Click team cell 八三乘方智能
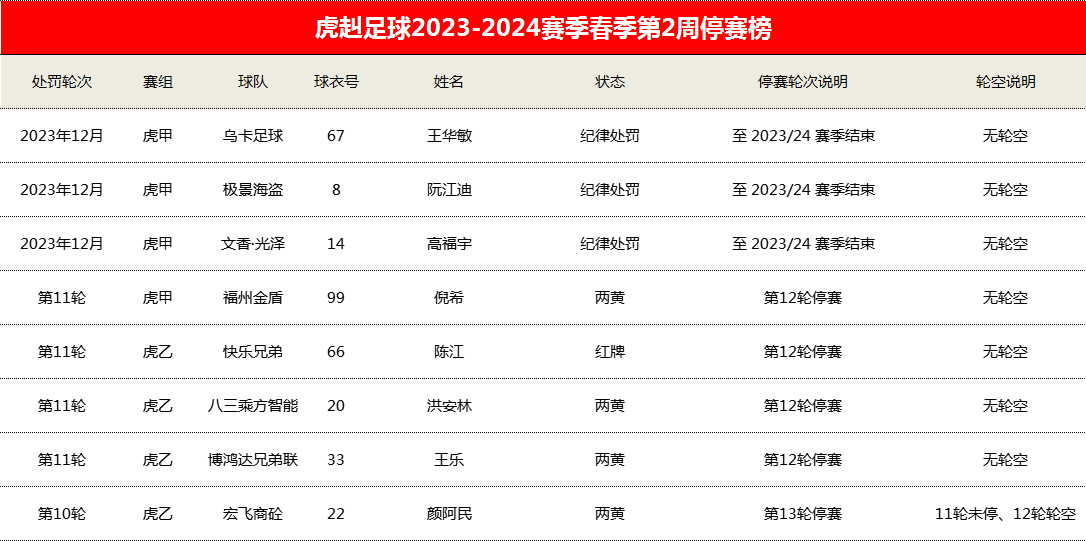The height and width of the screenshot is (541, 1086). [x=253, y=406]
